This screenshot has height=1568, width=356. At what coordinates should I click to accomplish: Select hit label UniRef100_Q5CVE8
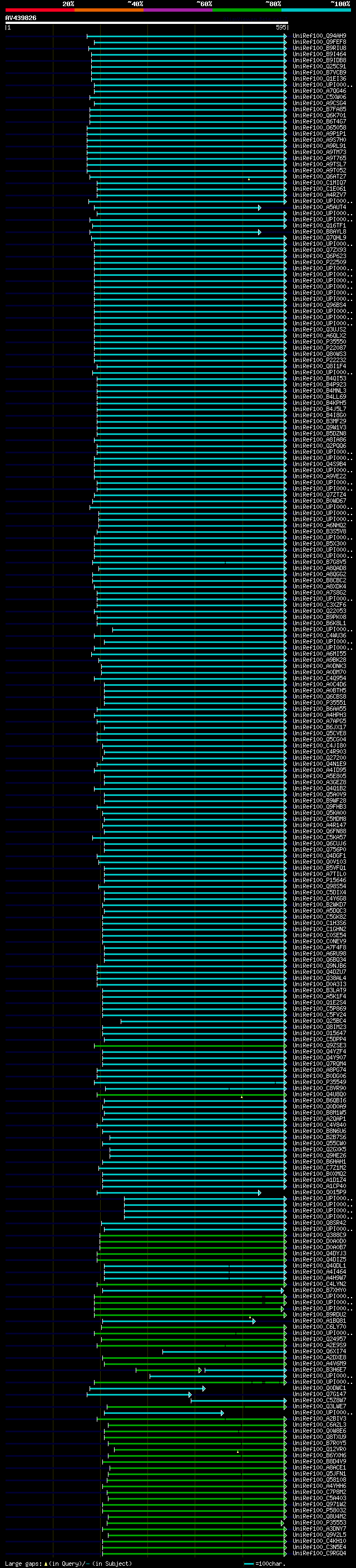point(319,734)
